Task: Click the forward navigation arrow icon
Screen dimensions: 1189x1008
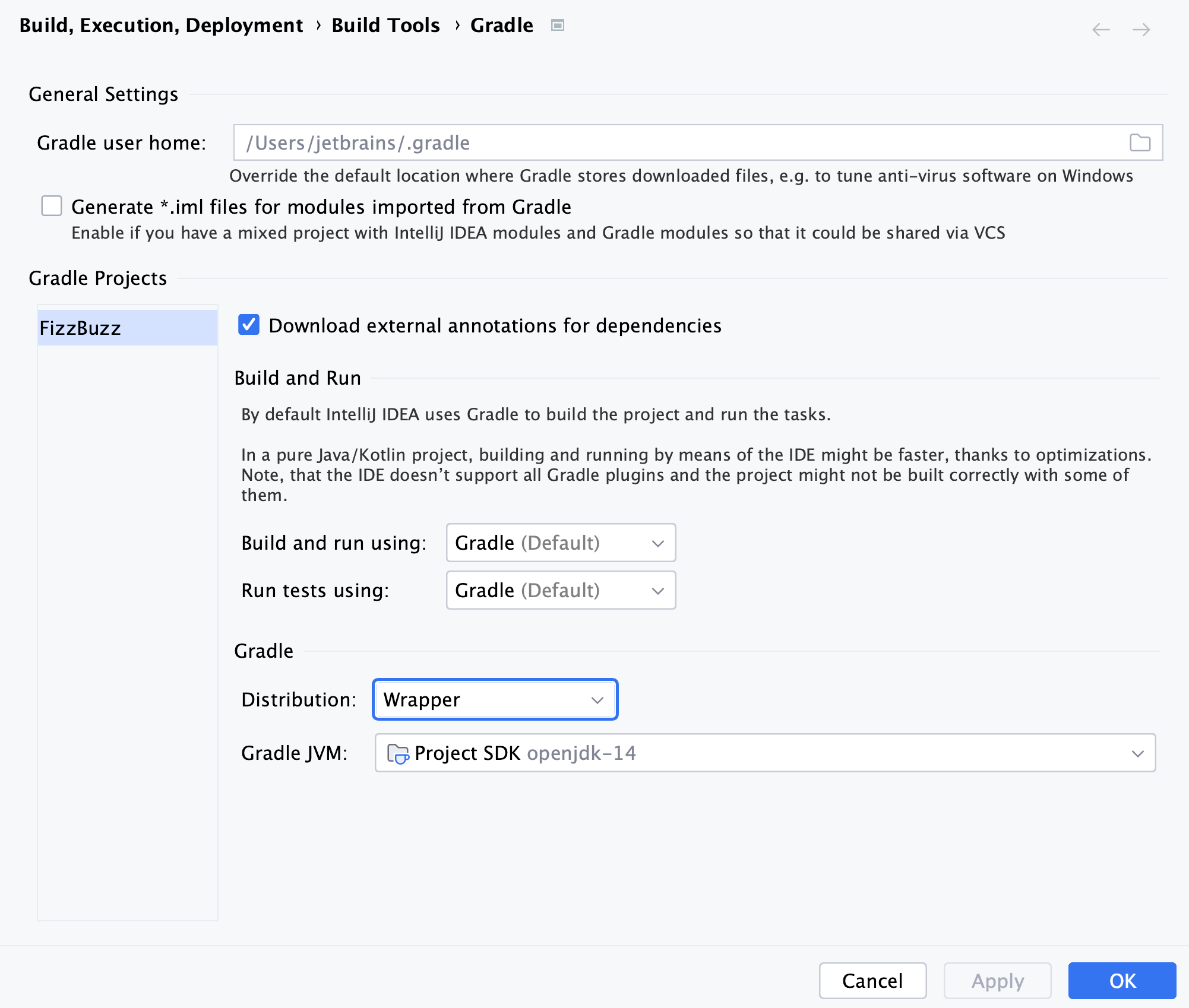Action: tap(1141, 28)
